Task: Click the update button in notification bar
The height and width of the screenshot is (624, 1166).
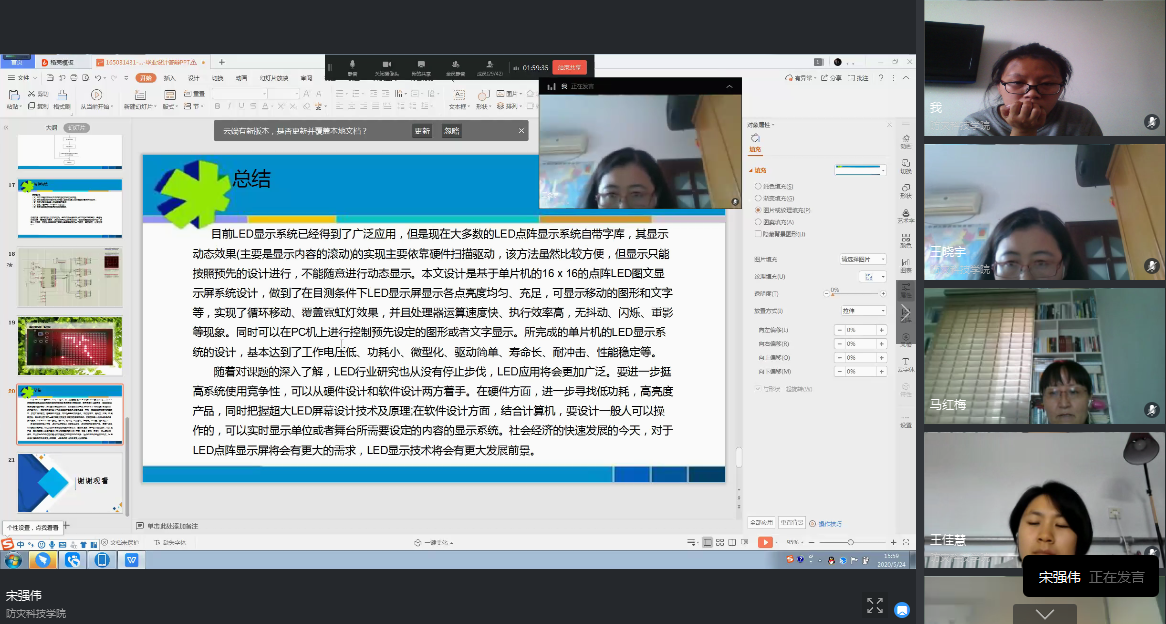Action: click(x=422, y=131)
